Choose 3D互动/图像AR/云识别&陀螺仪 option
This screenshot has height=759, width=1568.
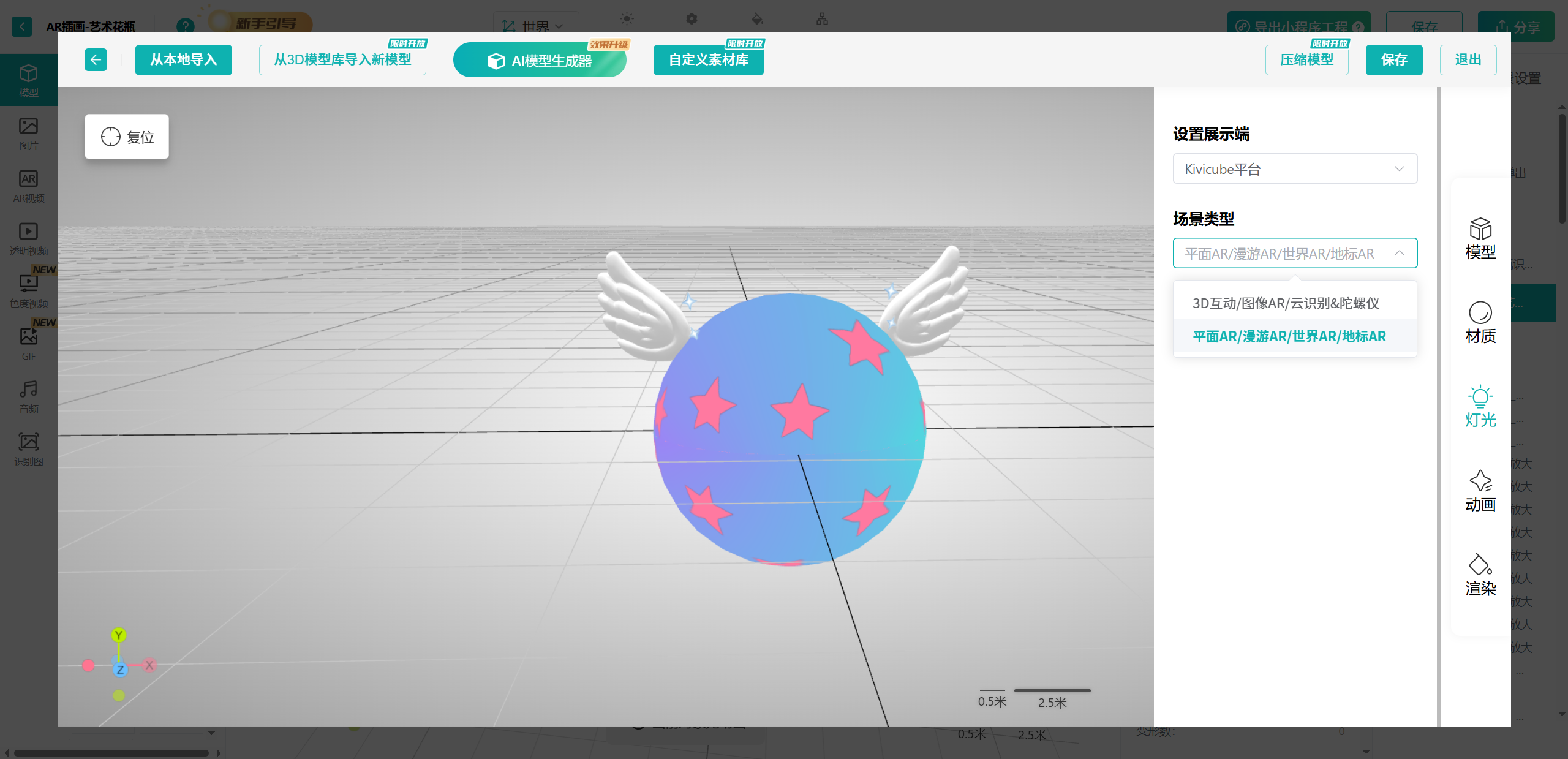coord(1286,303)
